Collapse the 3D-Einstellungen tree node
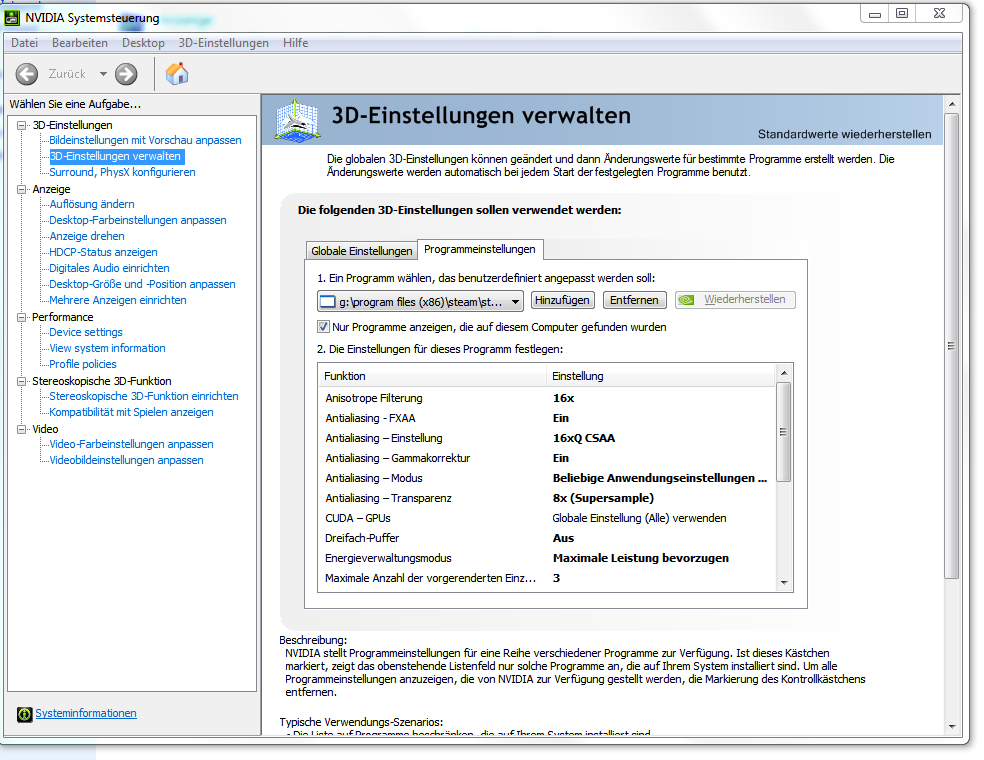Image resolution: width=984 pixels, height=760 pixels. (x=22, y=125)
